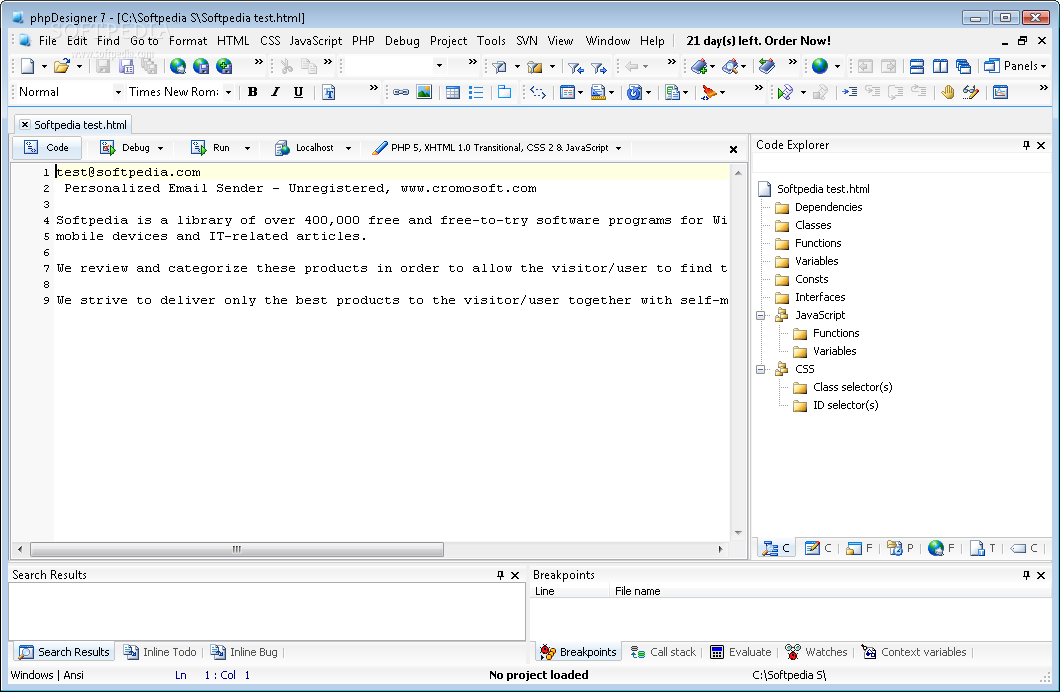Select the Dependencies folder in Code Explorer
The width and height of the screenshot is (1060, 692).
819,207
